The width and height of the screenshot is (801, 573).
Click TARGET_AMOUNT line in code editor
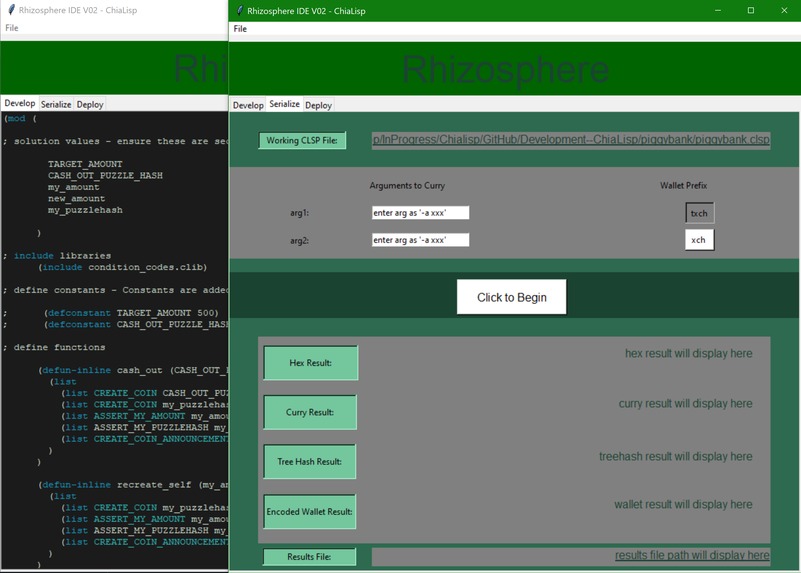click(x=85, y=164)
